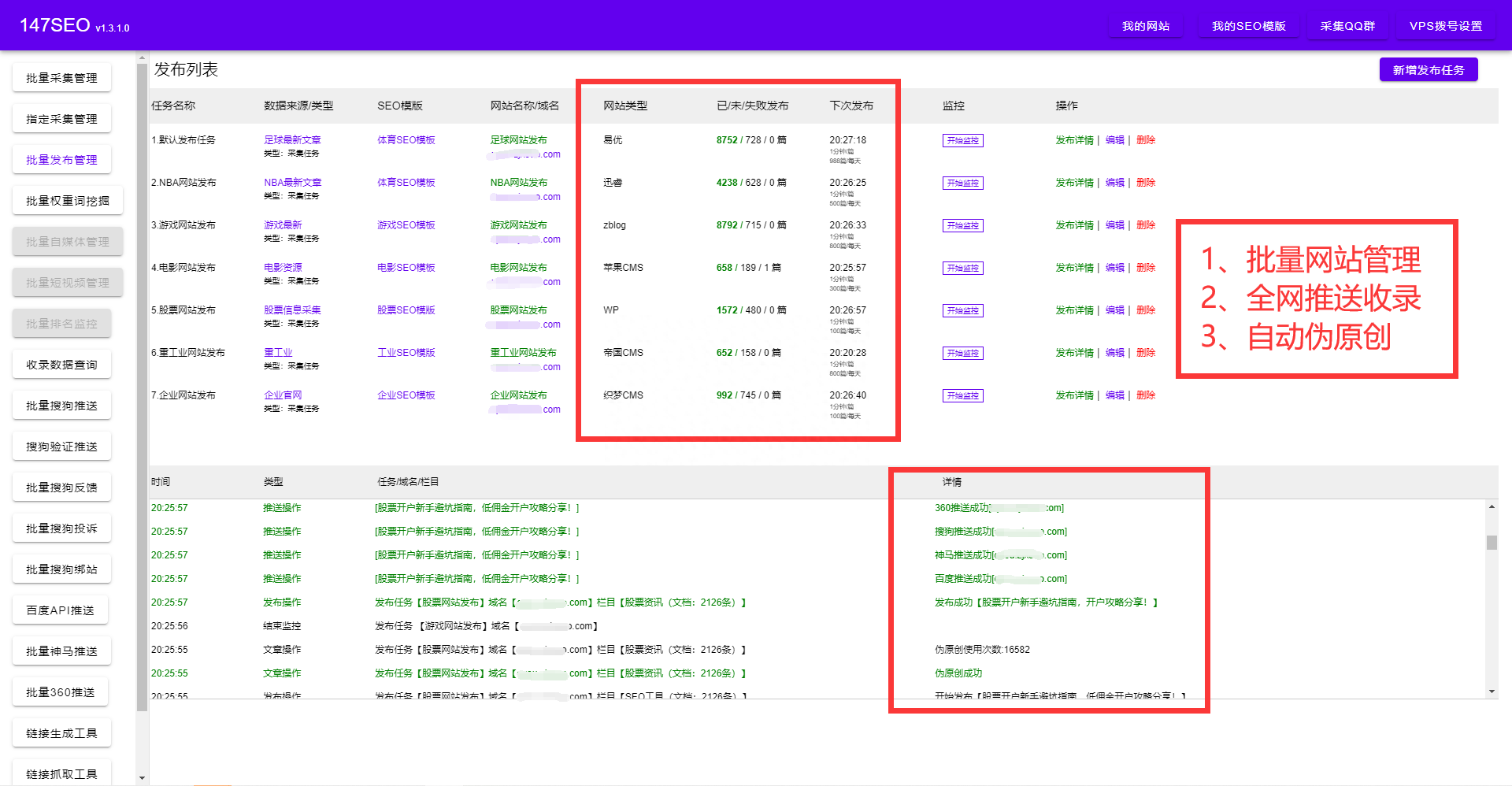The image size is (1512, 786).
Task: Click 删除 on 电影网站发布 task
Action: coord(1146,267)
